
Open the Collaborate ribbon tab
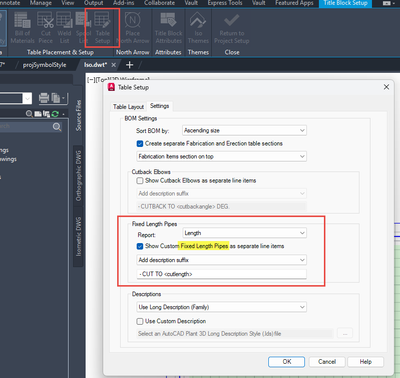click(x=159, y=3)
